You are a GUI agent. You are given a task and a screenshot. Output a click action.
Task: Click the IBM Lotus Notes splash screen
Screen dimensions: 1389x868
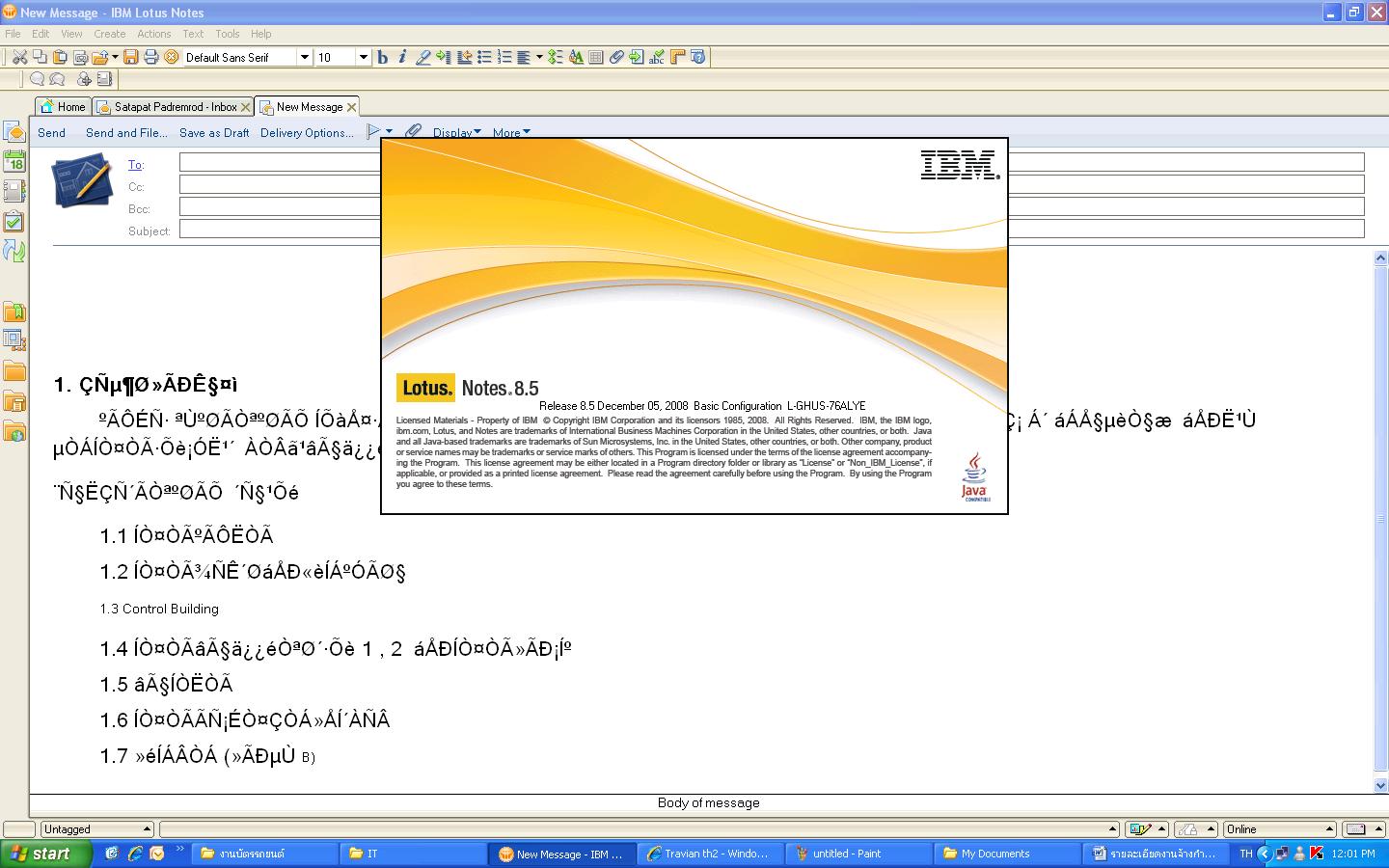[x=694, y=326]
